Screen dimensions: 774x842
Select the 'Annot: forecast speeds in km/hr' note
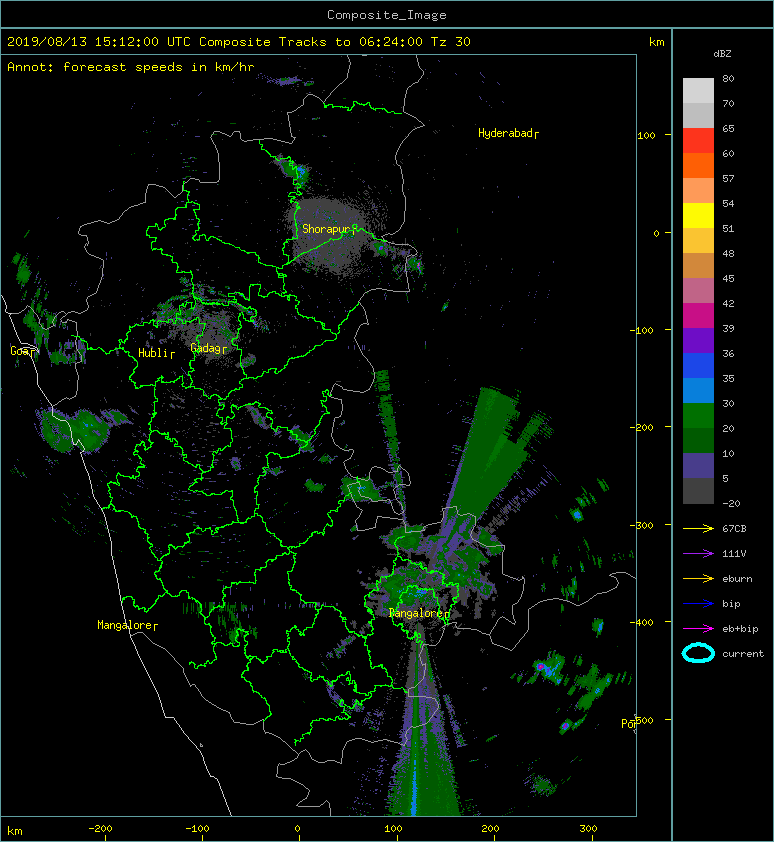tap(131, 67)
